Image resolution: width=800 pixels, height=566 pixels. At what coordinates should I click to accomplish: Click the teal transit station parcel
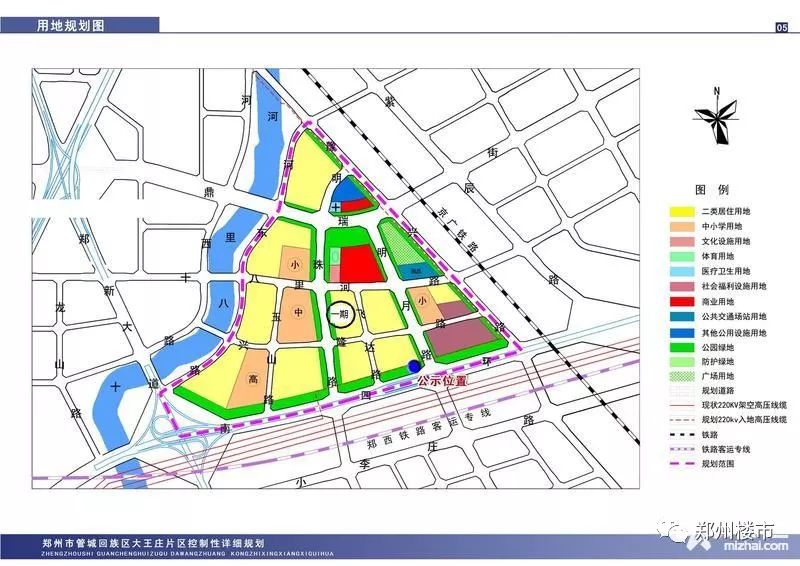point(416,271)
